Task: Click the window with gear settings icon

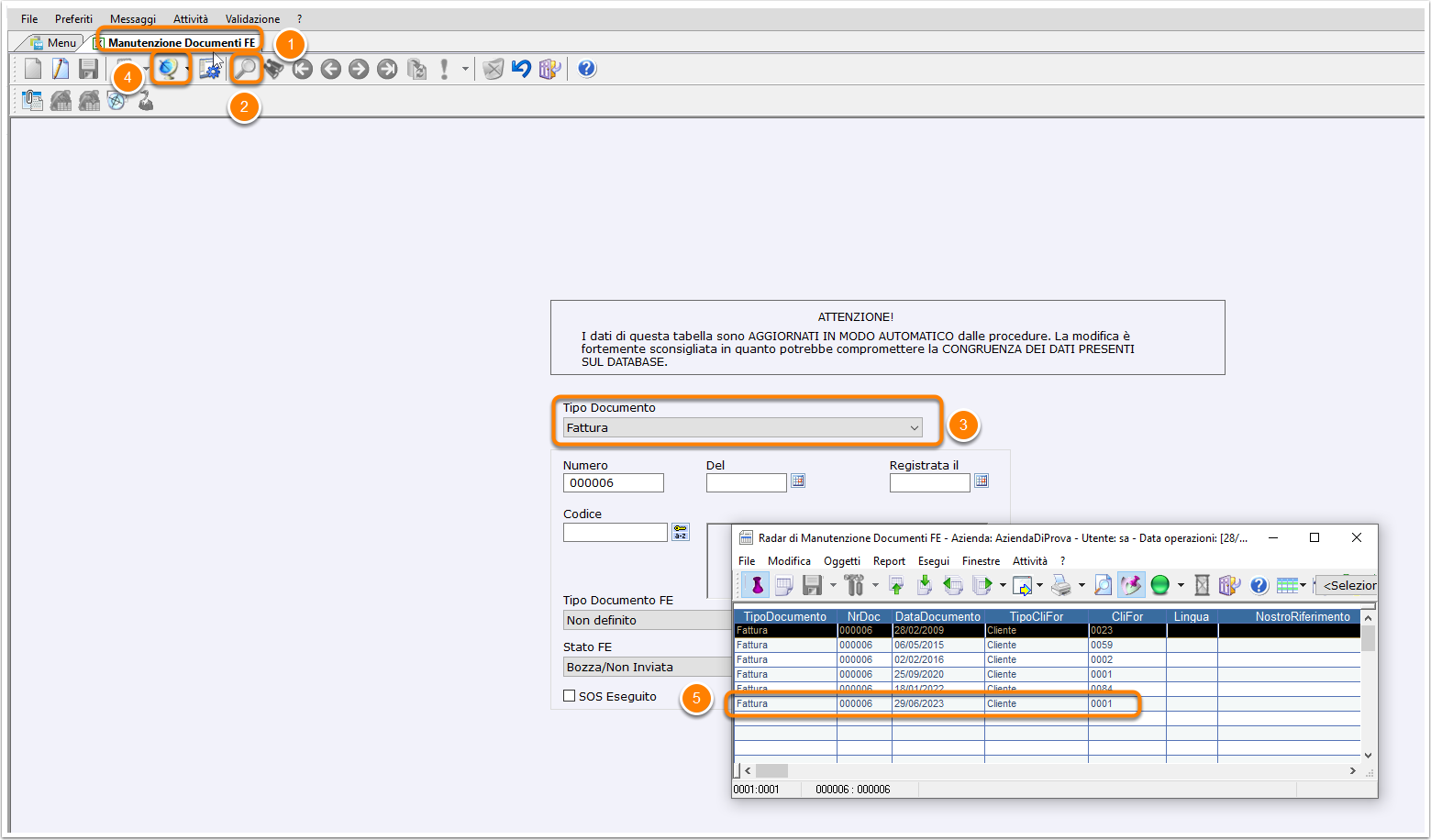Action: tap(210, 69)
